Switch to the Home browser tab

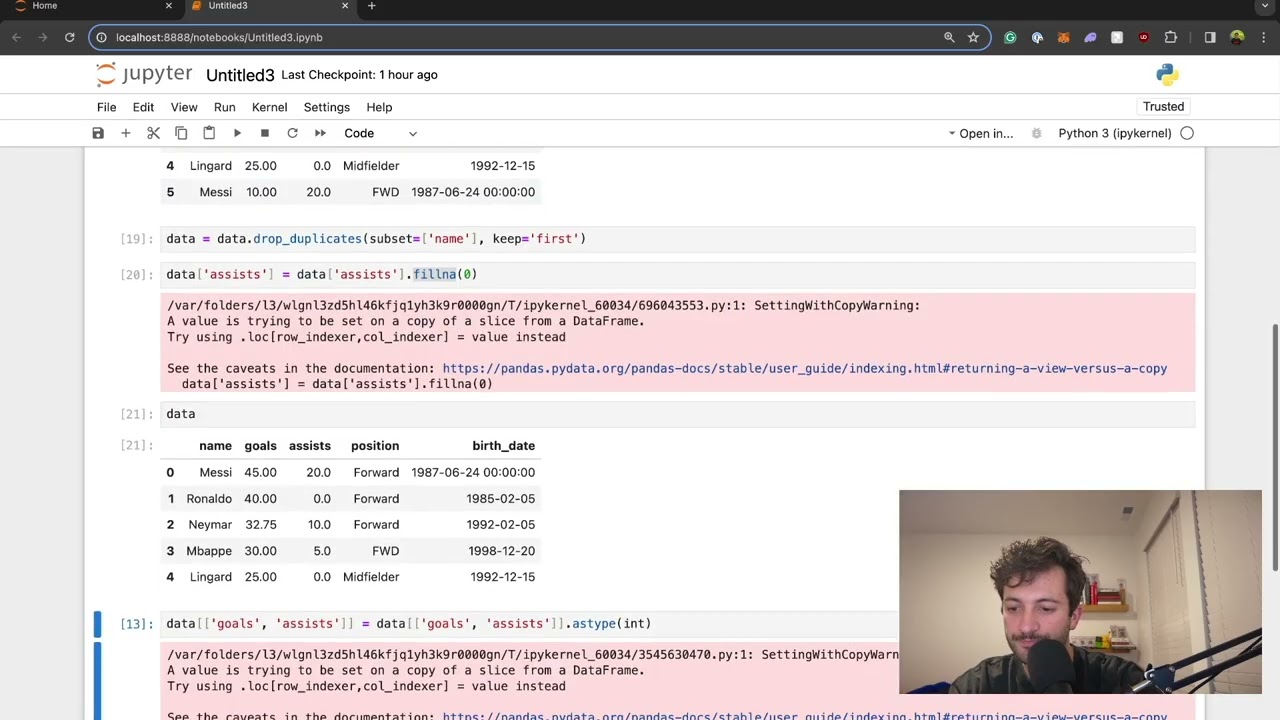[x=90, y=6]
